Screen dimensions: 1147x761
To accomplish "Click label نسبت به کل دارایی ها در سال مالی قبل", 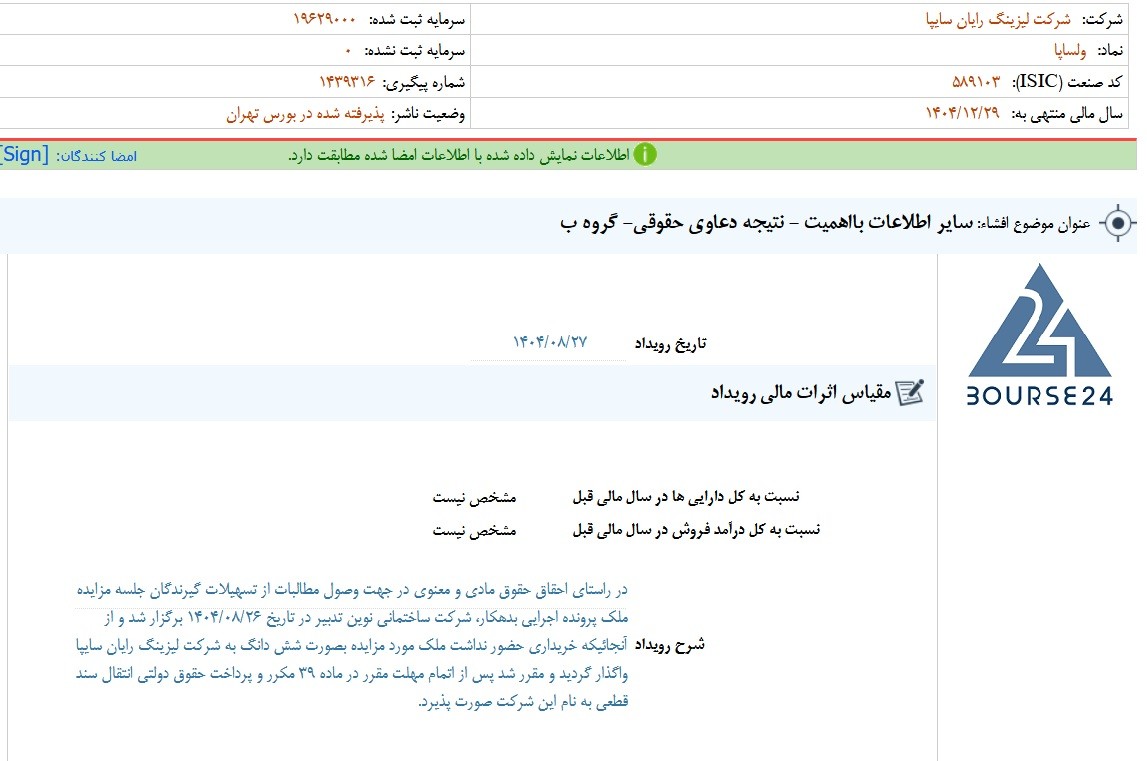I will click(x=685, y=497).
